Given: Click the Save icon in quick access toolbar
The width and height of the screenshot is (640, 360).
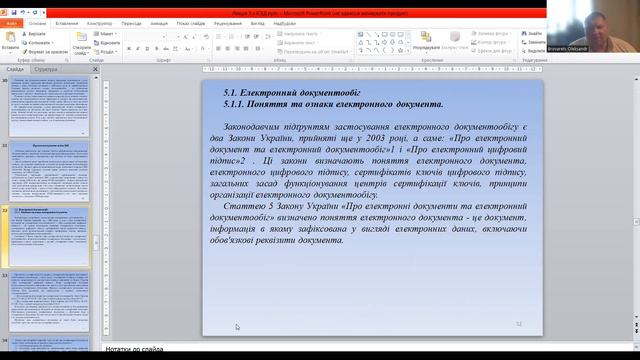Looking at the screenshot, I should coord(14,13).
